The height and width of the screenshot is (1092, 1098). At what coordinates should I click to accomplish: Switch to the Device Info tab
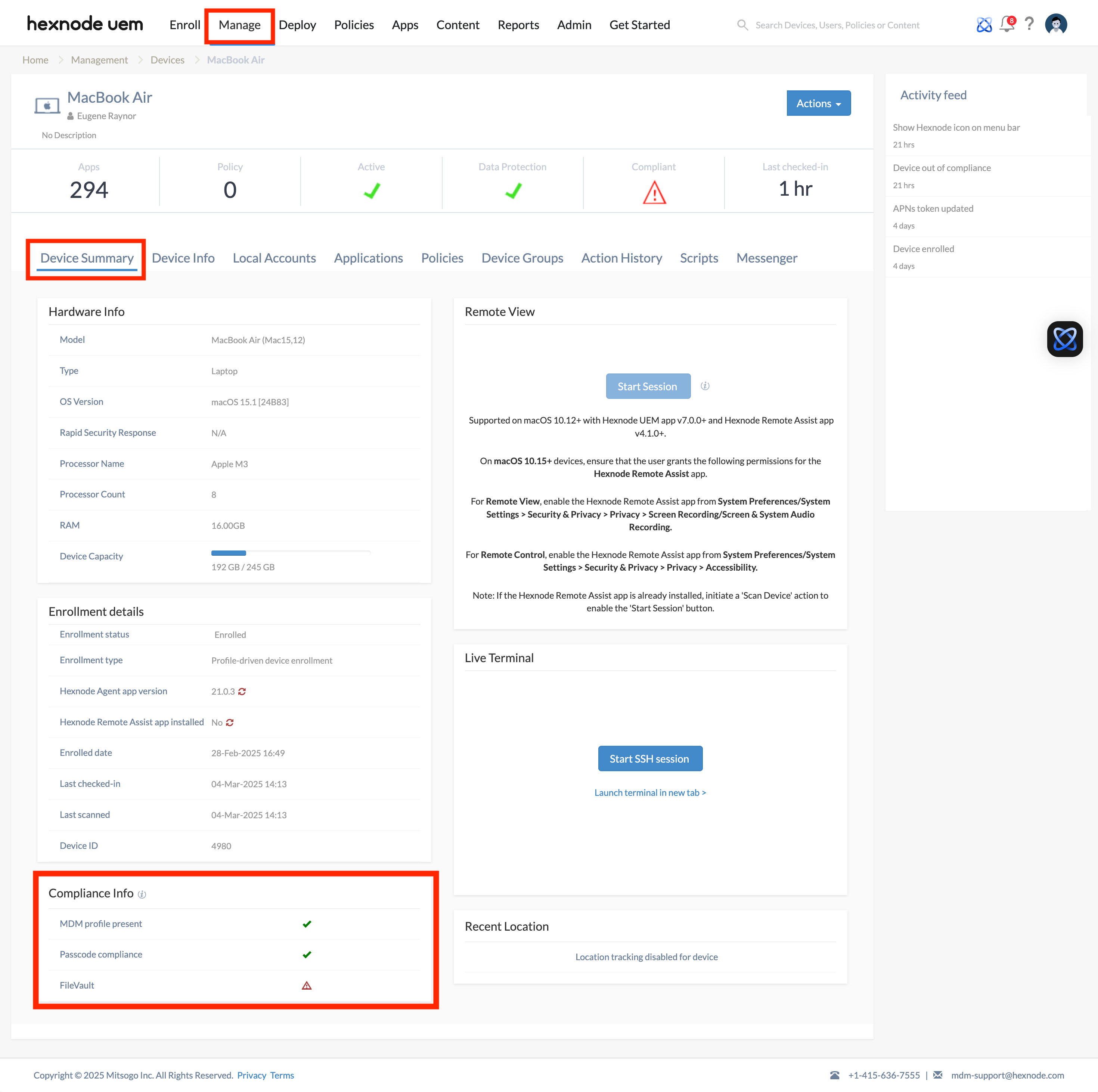click(x=183, y=258)
